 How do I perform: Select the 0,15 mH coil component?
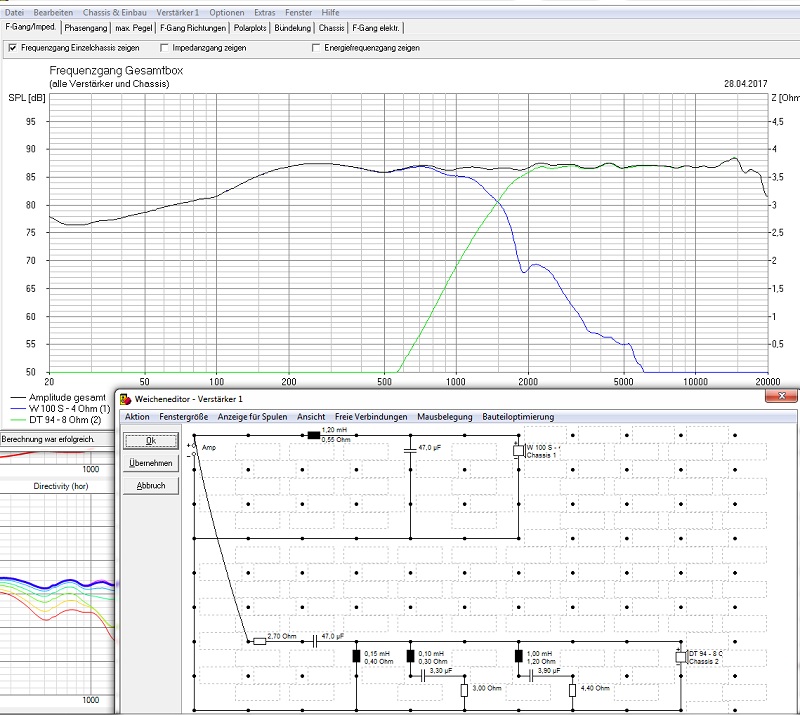[356, 656]
